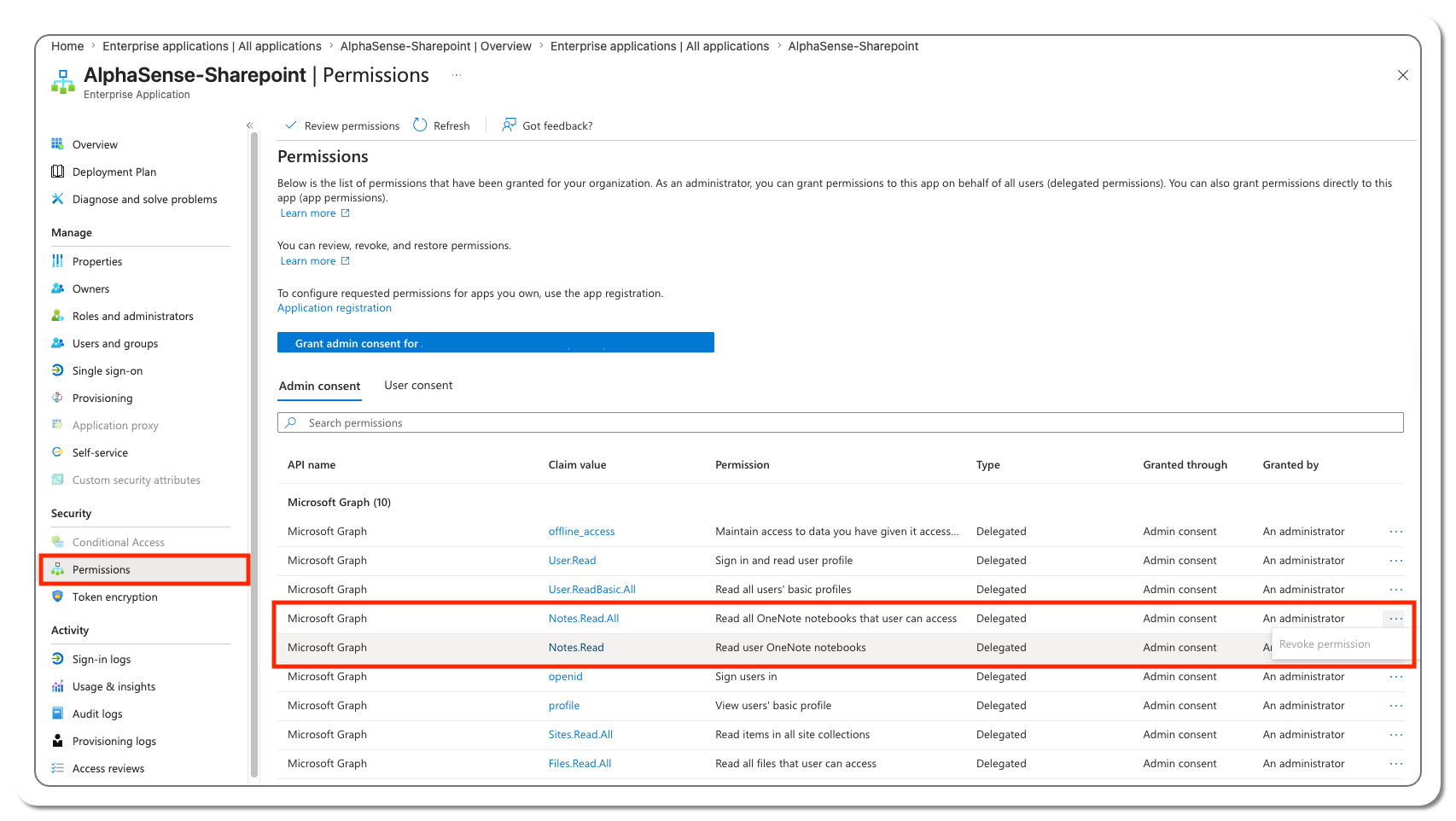The height and width of the screenshot is (821, 1456).
Task: Click the Sites.Read.All claim value link
Action: (580, 735)
